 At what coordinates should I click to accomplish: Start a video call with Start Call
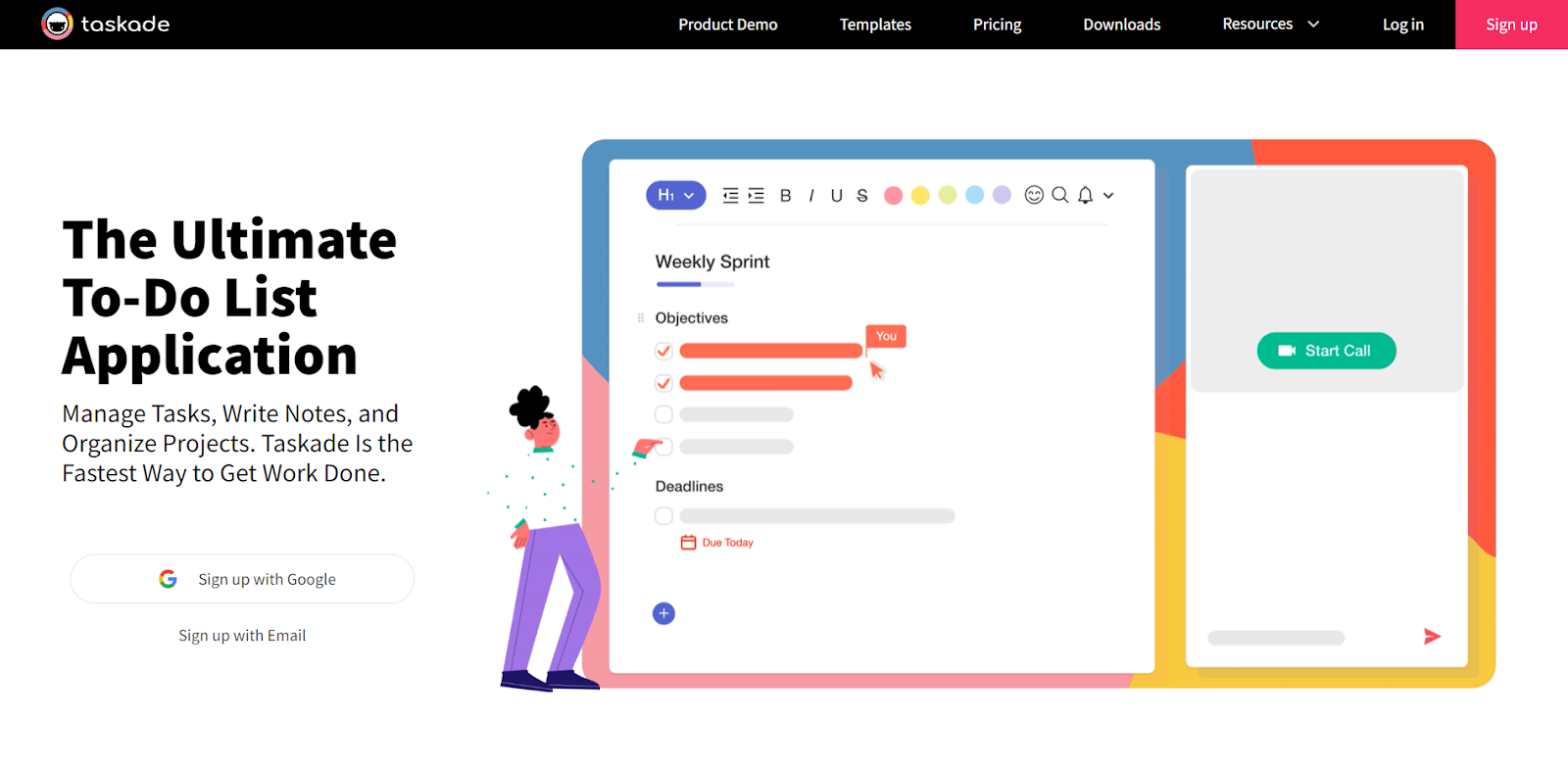pos(1326,351)
